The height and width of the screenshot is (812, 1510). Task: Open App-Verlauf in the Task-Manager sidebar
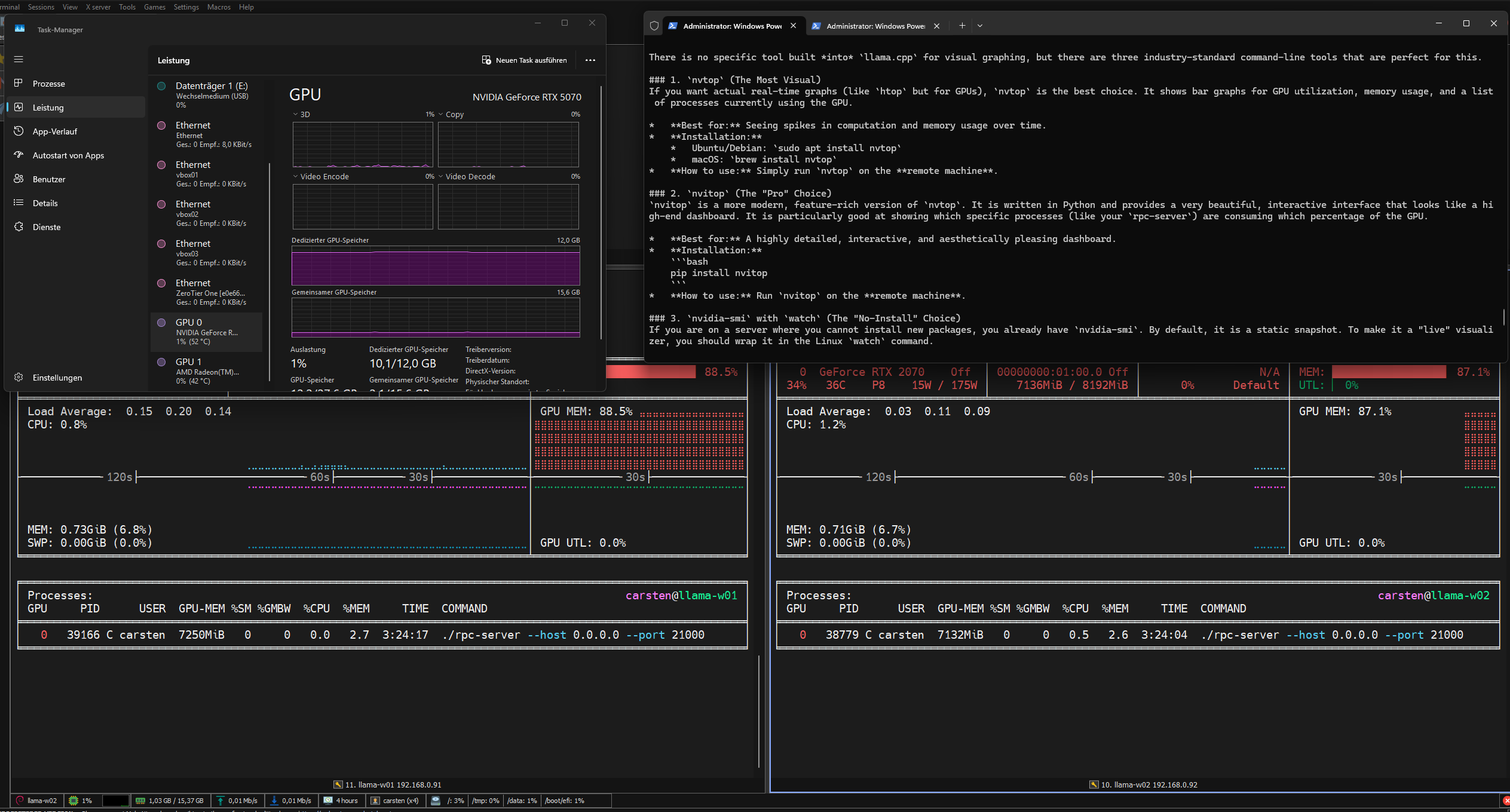pyautogui.click(x=76, y=131)
